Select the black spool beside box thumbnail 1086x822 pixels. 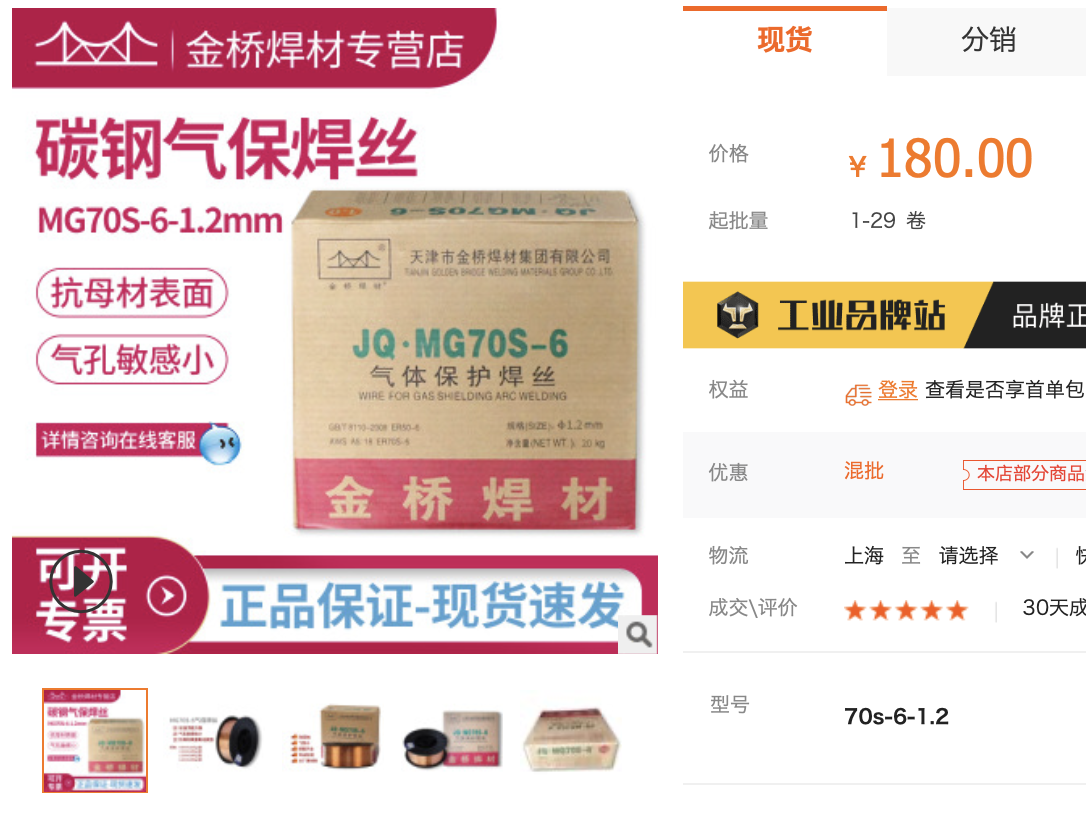click(452, 740)
